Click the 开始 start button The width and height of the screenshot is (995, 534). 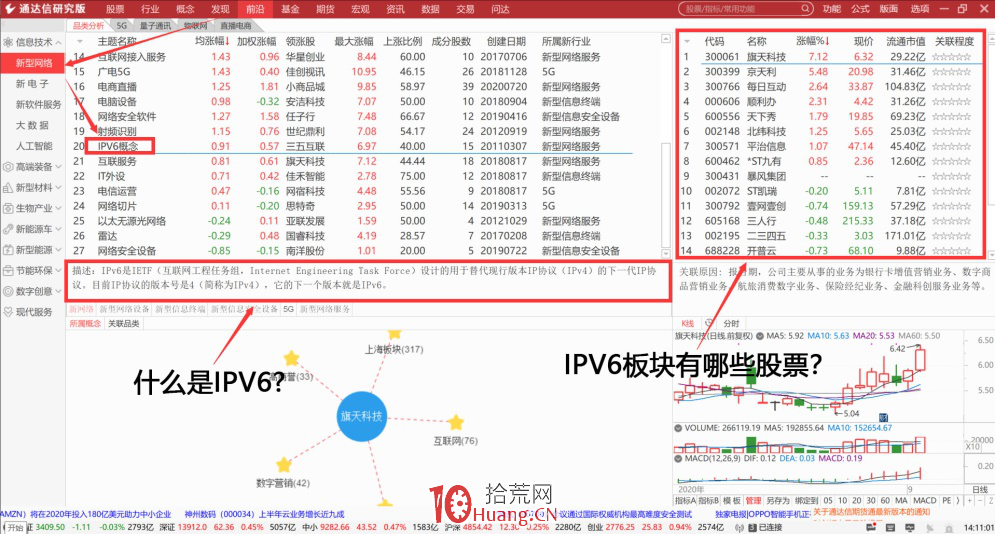point(15,528)
